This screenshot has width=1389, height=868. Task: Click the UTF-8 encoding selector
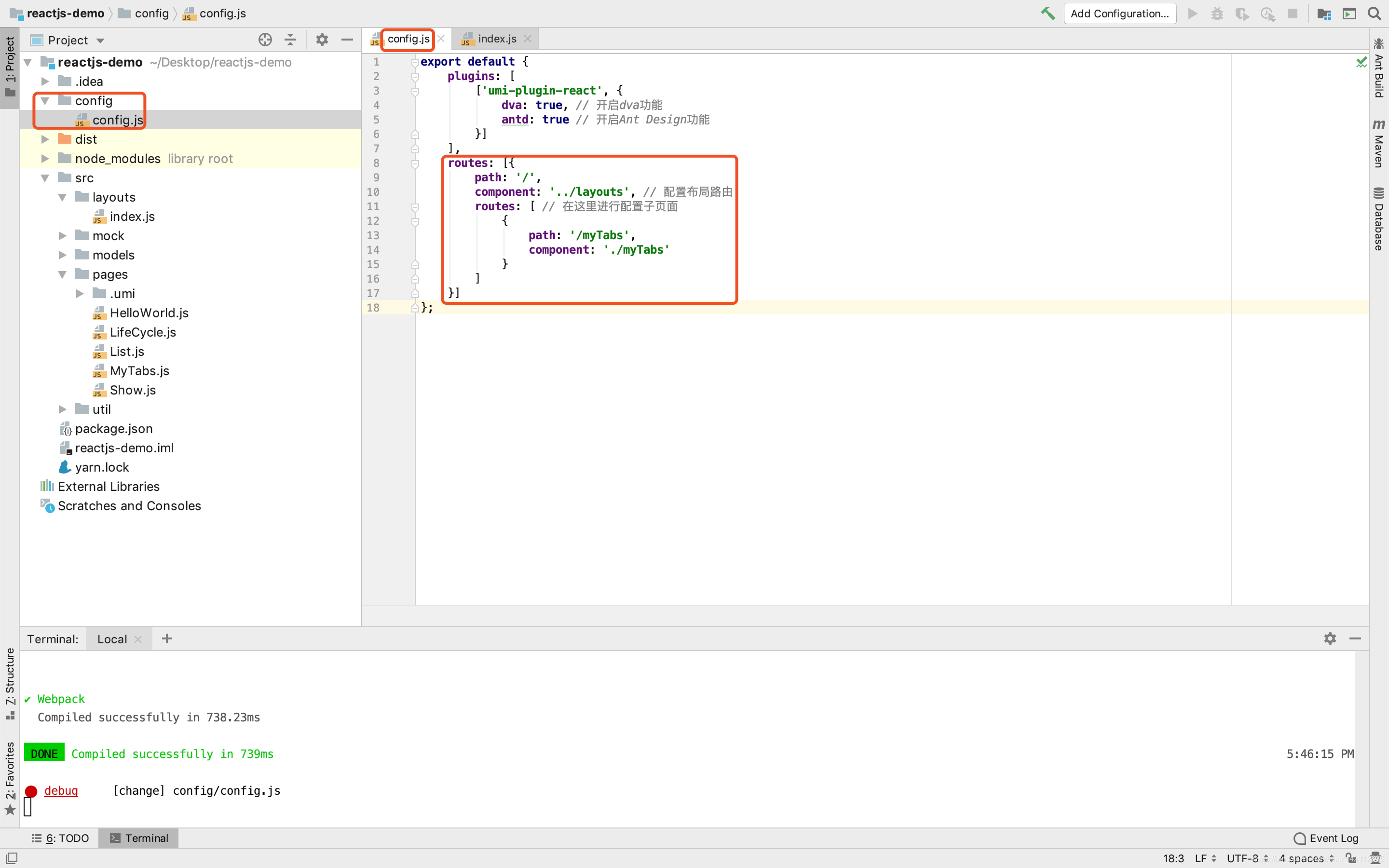click(x=1247, y=858)
